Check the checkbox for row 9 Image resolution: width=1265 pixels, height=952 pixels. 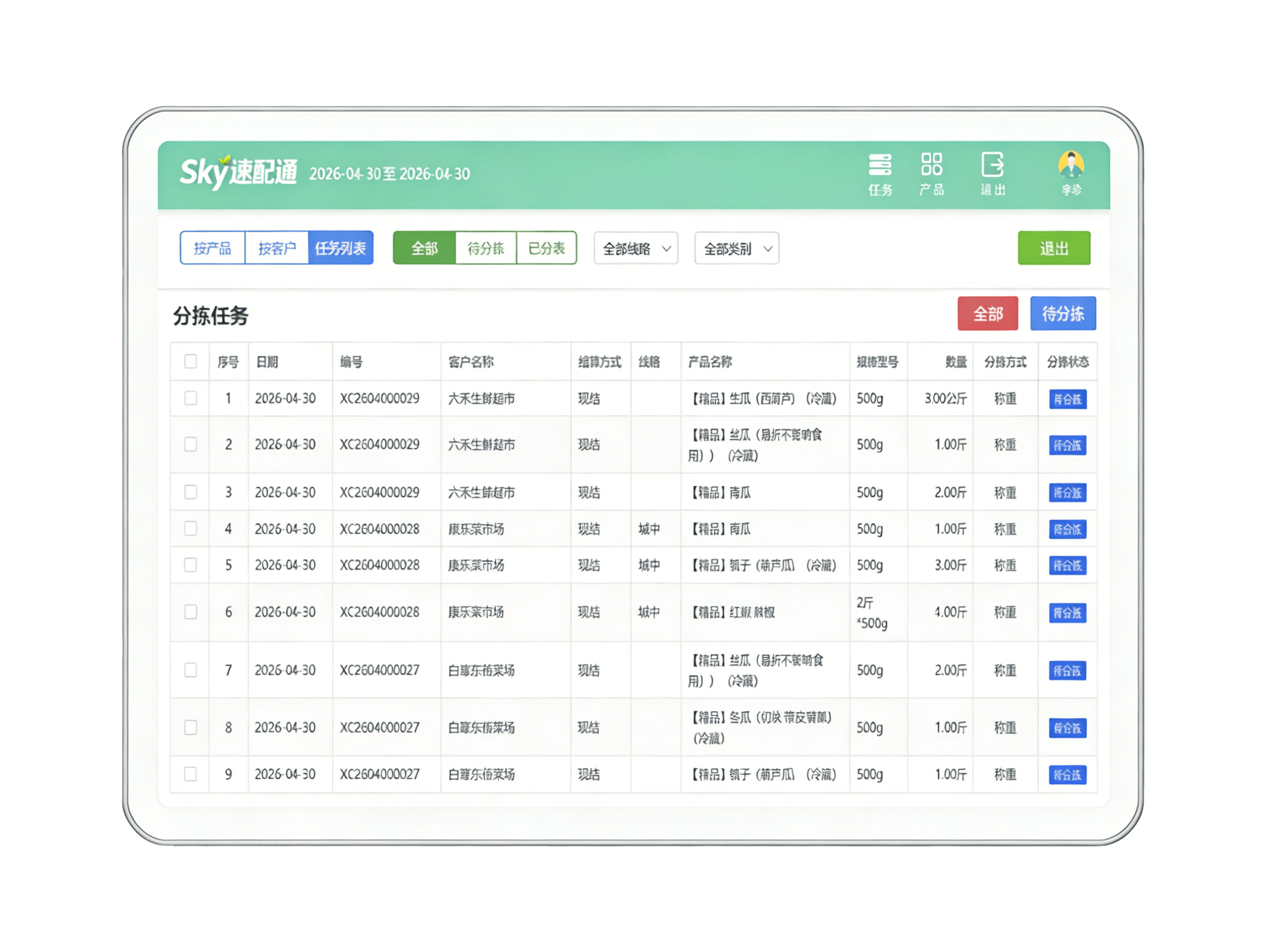coord(190,773)
